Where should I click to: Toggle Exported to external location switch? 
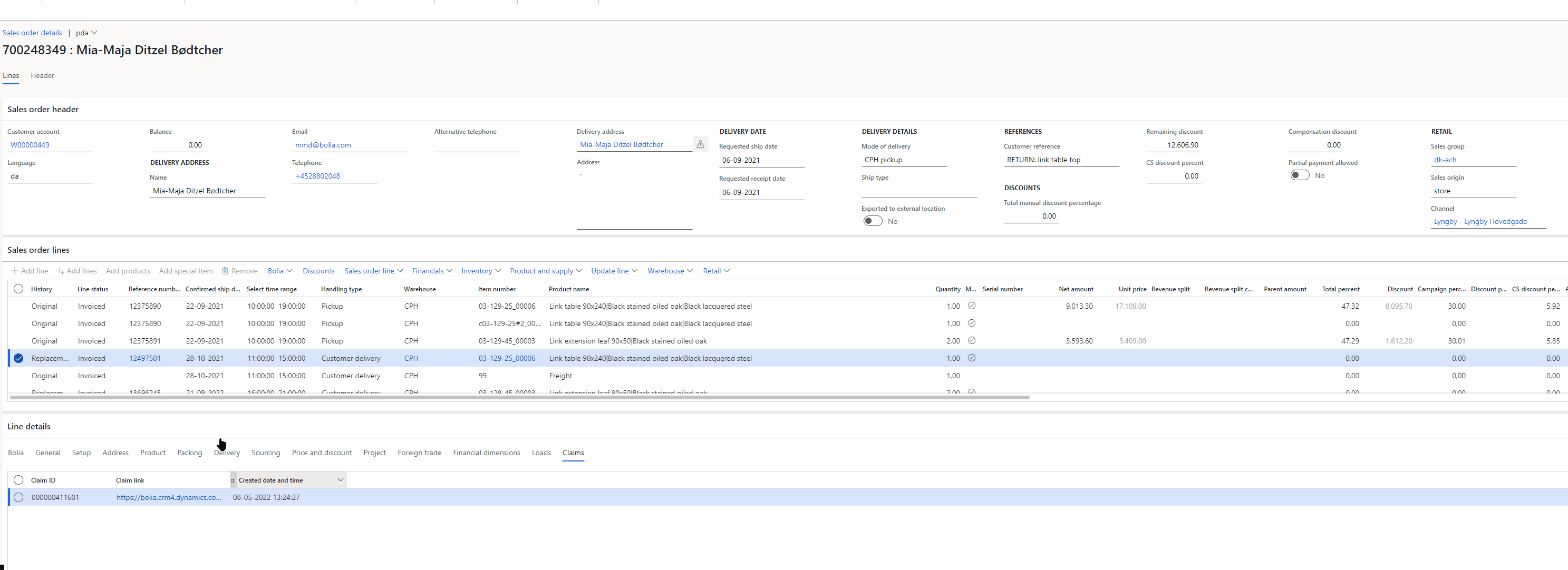[x=872, y=221]
